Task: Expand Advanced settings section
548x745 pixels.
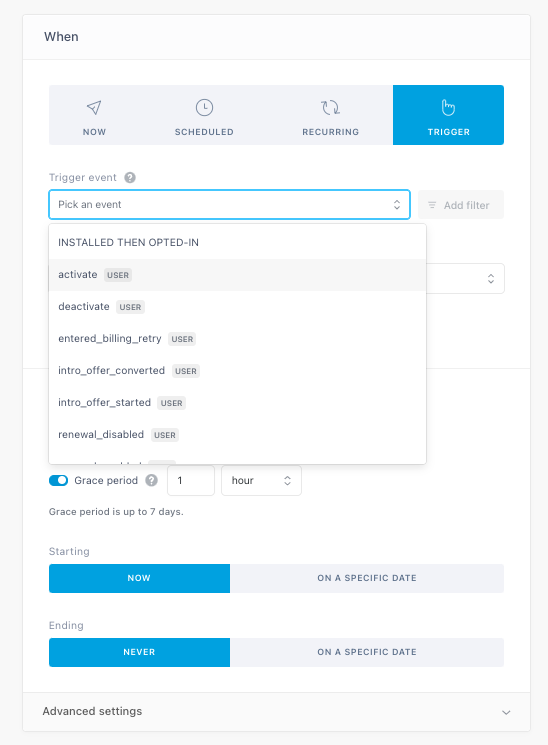Action: [276, 712]
